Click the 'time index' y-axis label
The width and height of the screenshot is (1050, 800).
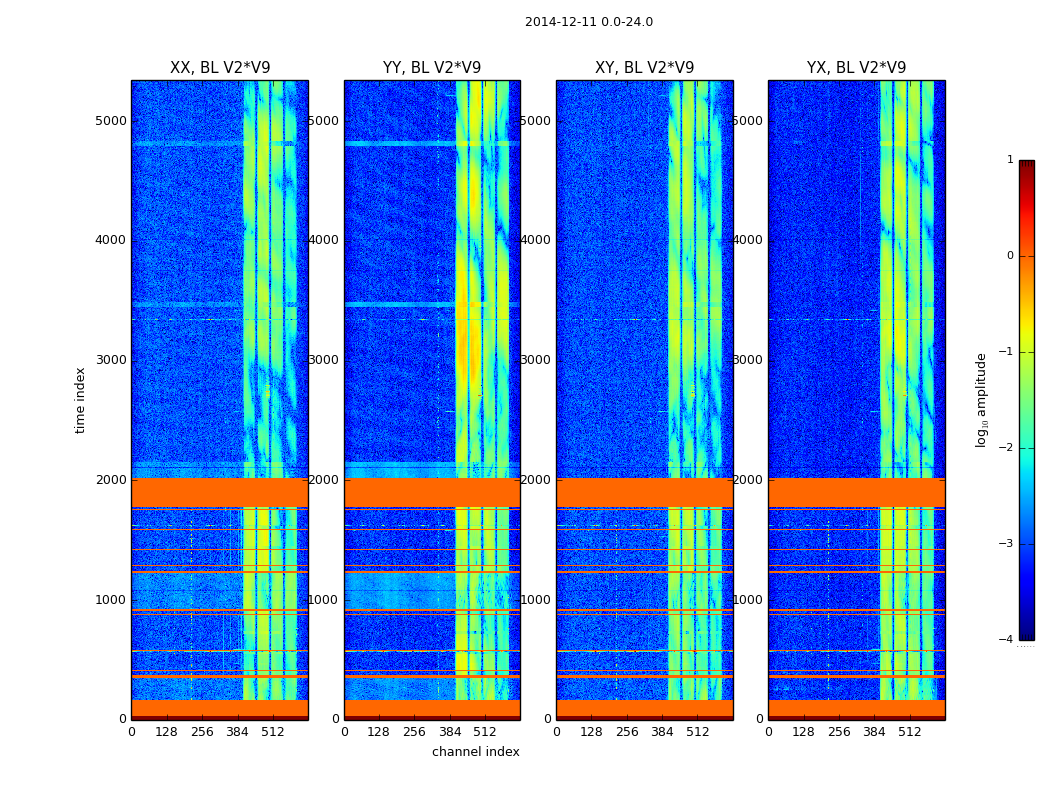(81, 400)
